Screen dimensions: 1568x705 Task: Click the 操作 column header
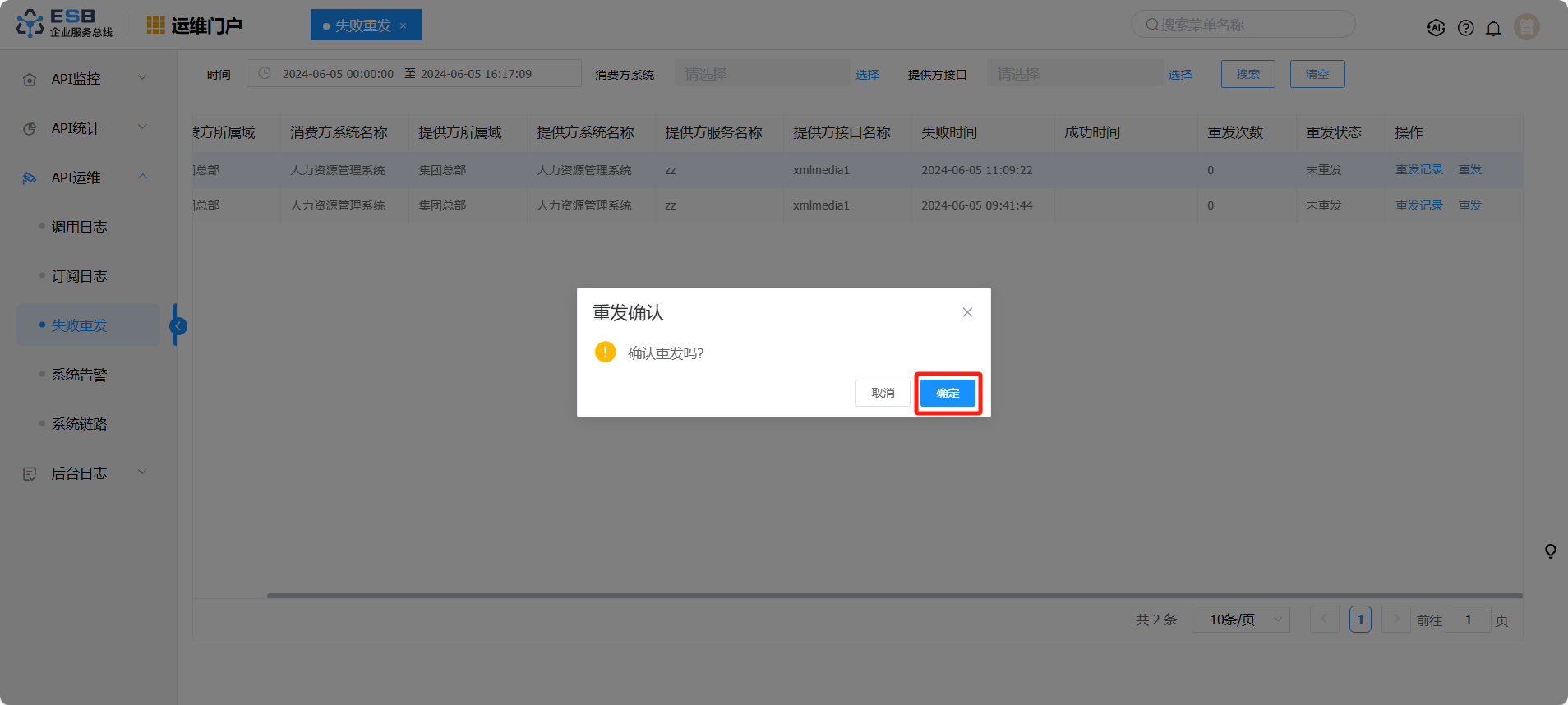[x=1409, y=132]
